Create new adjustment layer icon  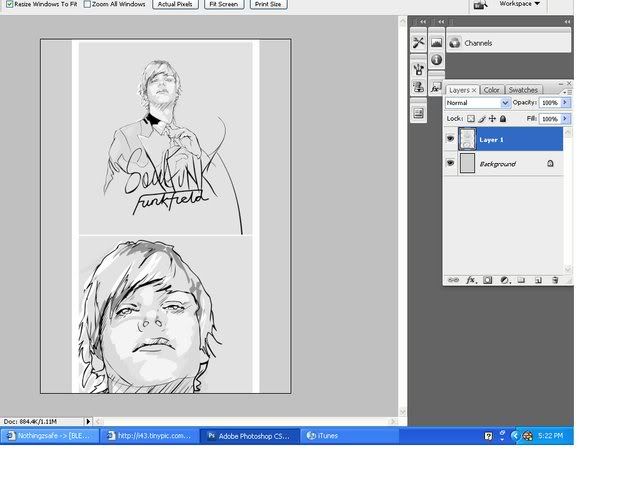504,280
